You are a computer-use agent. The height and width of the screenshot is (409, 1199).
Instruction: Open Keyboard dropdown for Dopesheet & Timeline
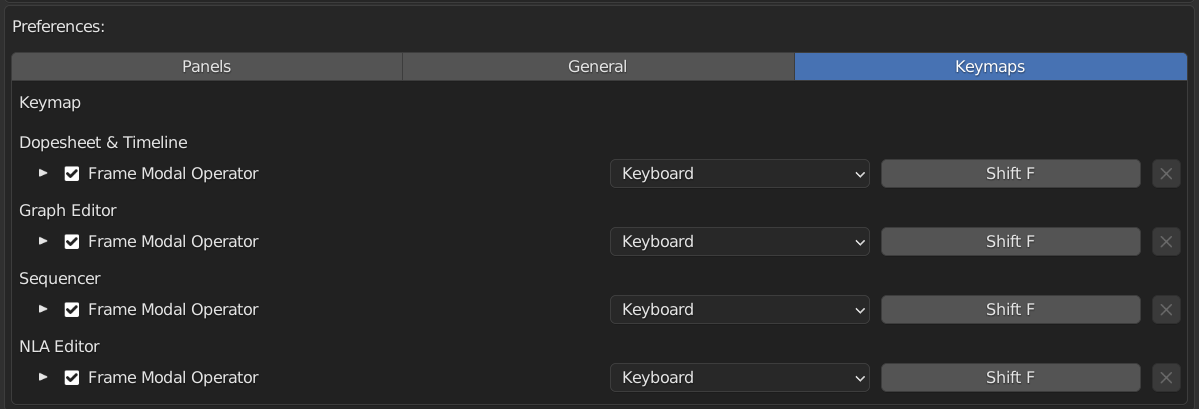(739, 174)
